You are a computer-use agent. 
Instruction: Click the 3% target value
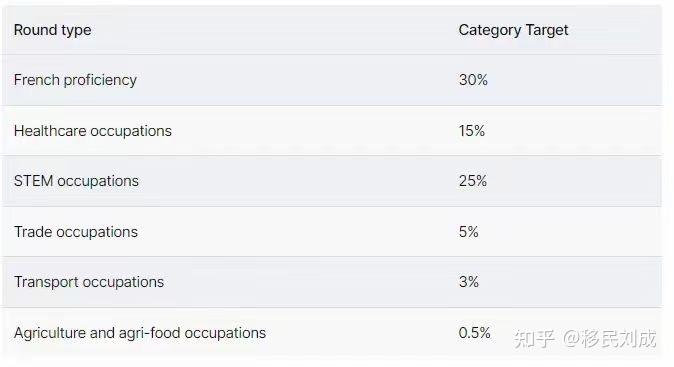468,282
